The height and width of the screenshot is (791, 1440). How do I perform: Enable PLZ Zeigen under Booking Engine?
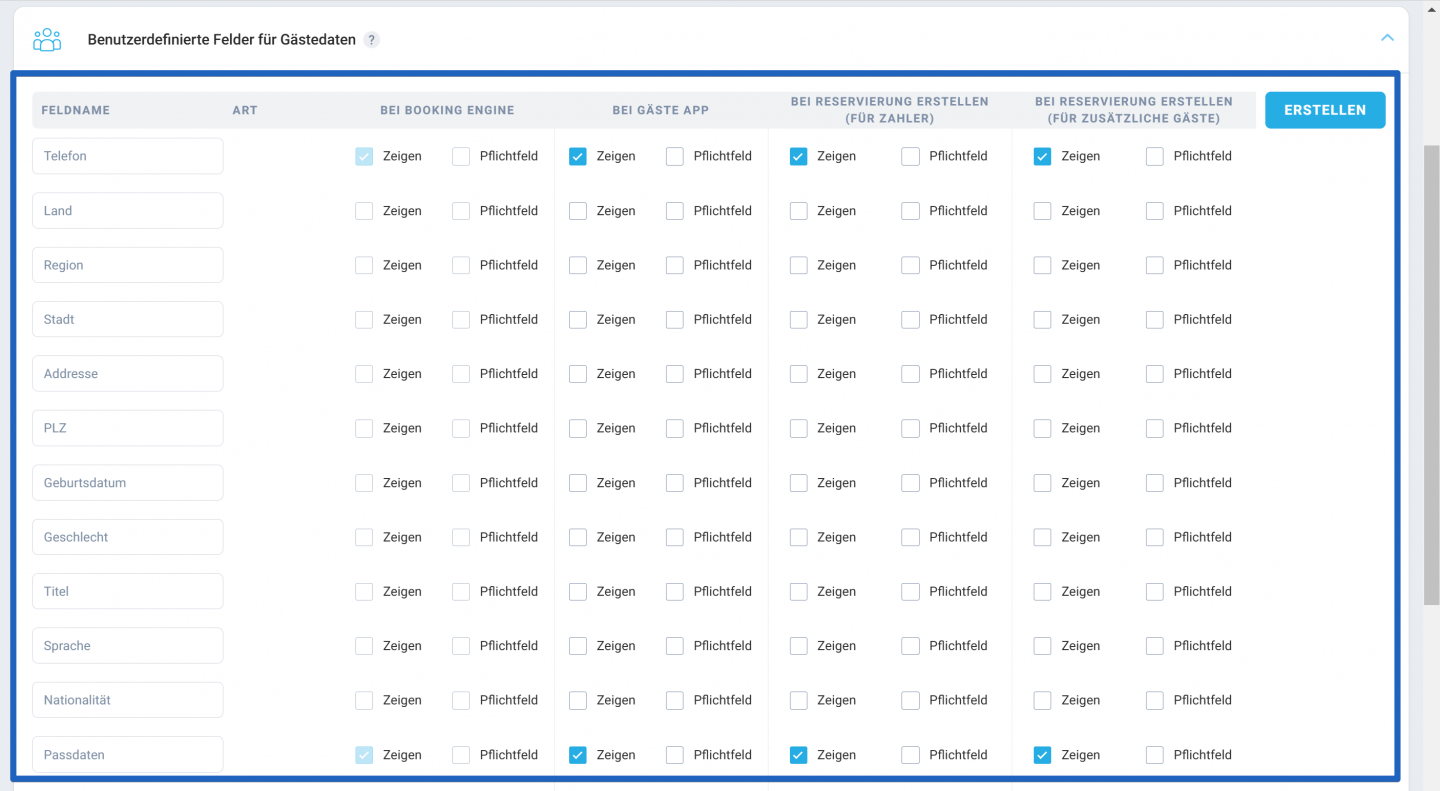[364, 428]
